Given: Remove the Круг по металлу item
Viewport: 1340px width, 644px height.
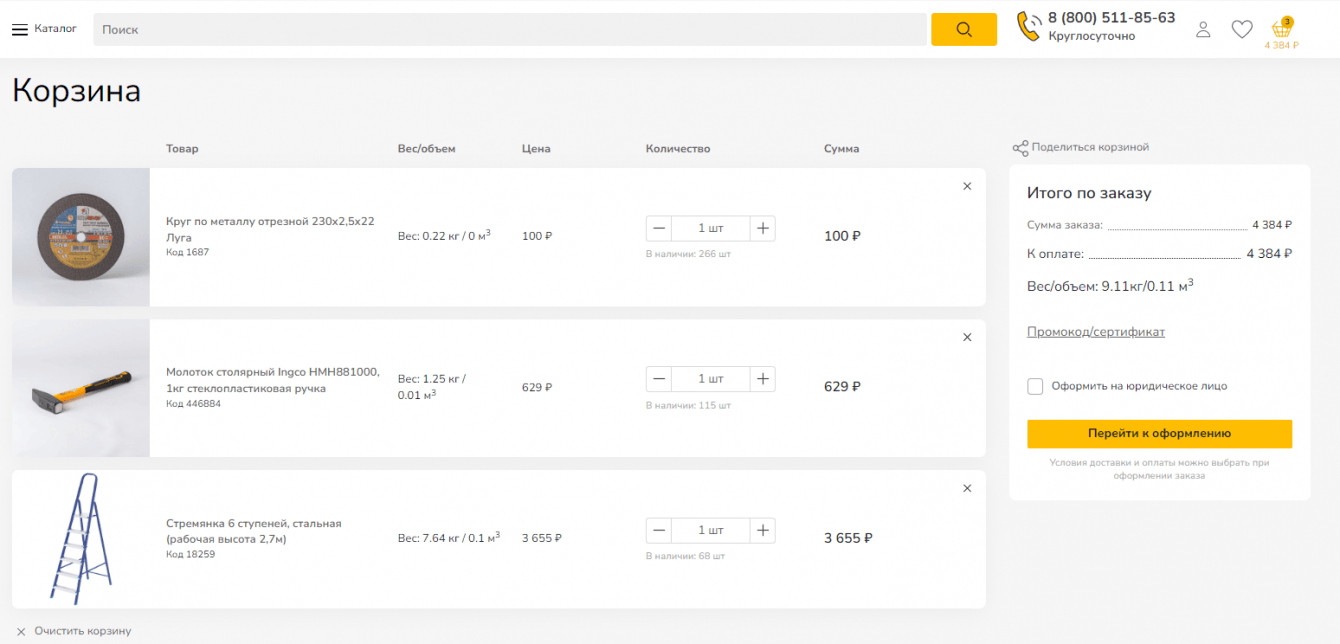Looking at the screenshot, I should pos(967,186).
